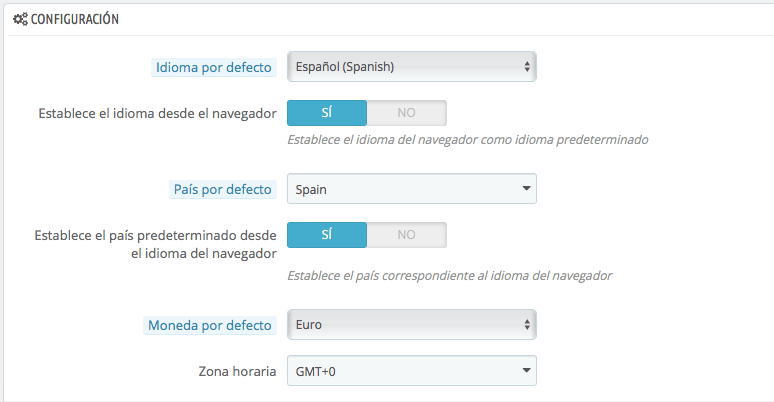Open the Idioma por defecto dropdown
The image size is (774, 402).
click(412, 67)
